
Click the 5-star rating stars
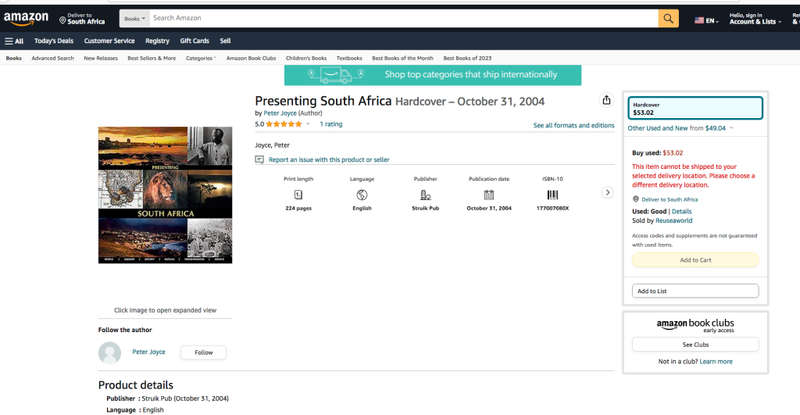click(x=284, y=124)
